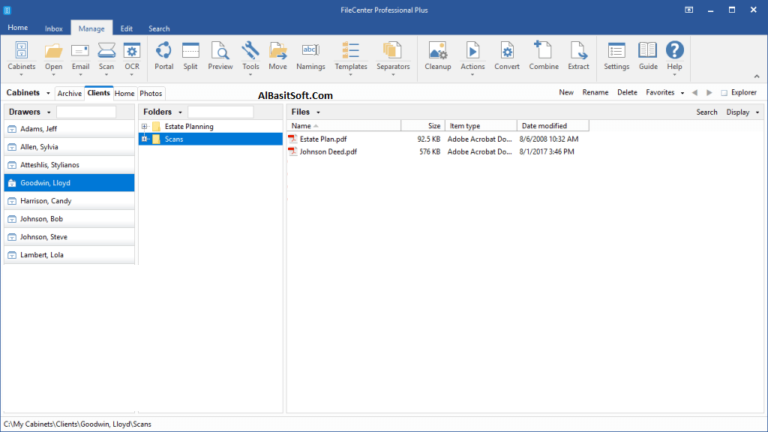The image size is (768, 432).
Task: Select the Photos cabinet tab
Action: click(151, 93)
